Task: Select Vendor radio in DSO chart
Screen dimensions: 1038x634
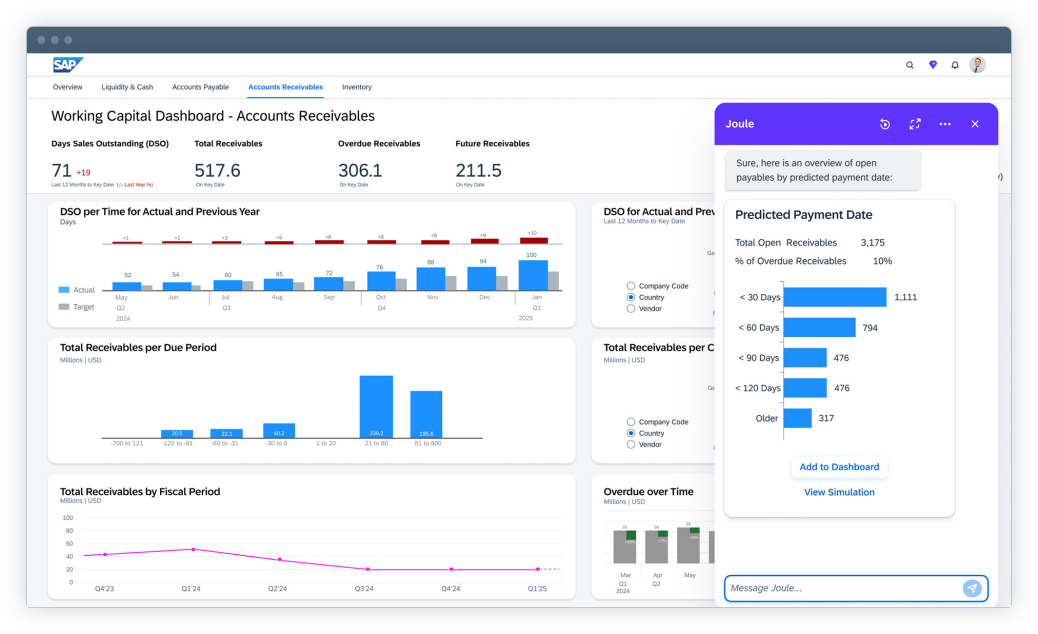Action: point(631,309)
